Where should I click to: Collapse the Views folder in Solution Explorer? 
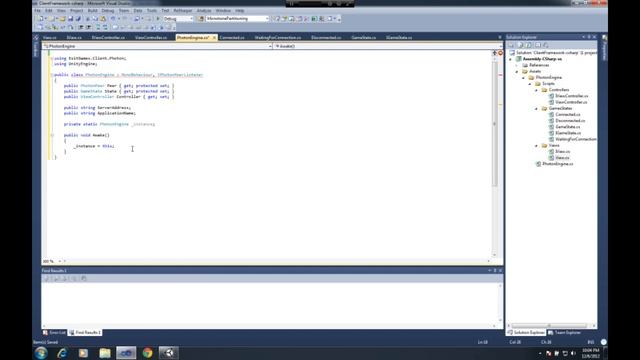[536, 145]
